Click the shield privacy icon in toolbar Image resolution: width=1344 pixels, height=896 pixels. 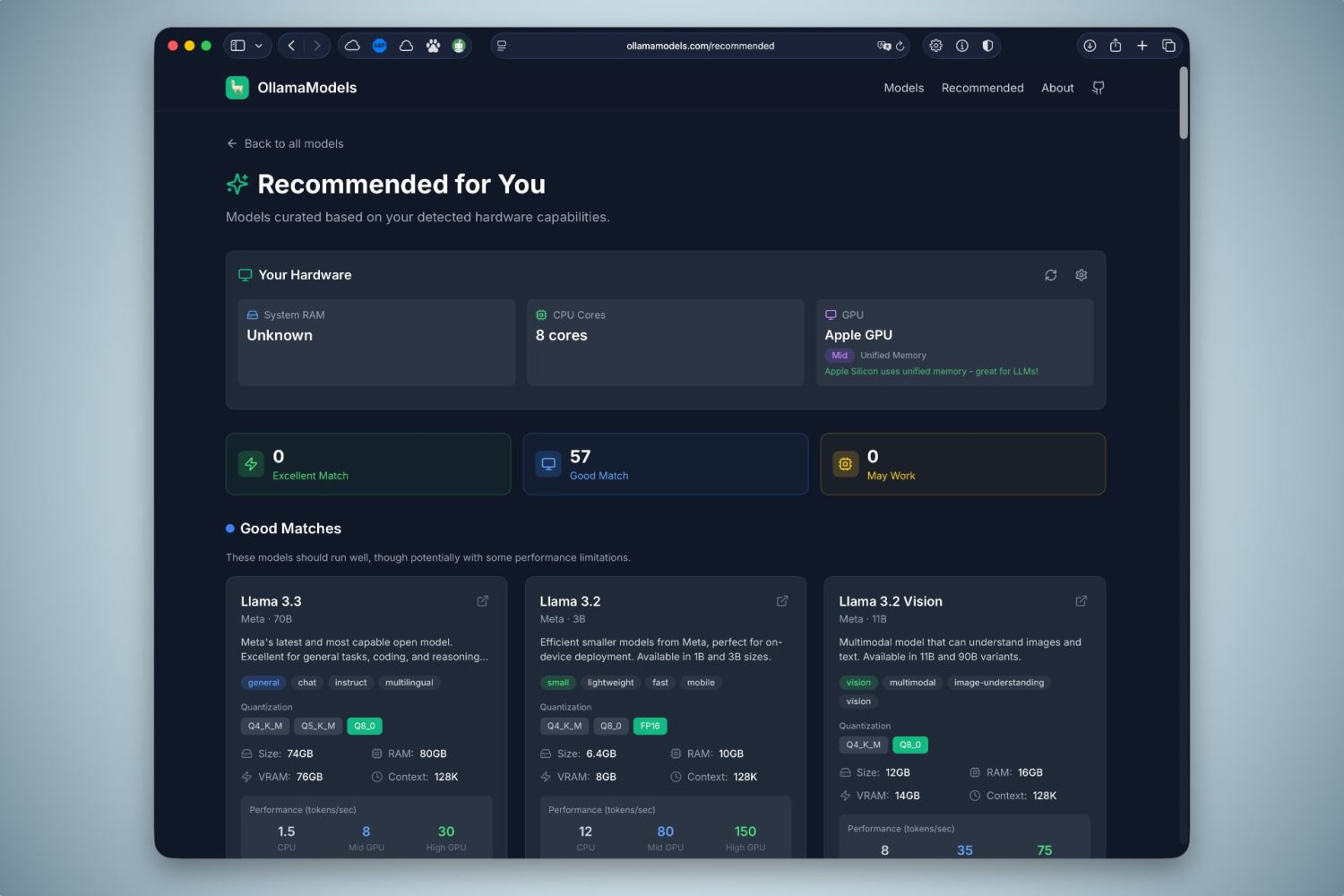(x=987, y=46)
